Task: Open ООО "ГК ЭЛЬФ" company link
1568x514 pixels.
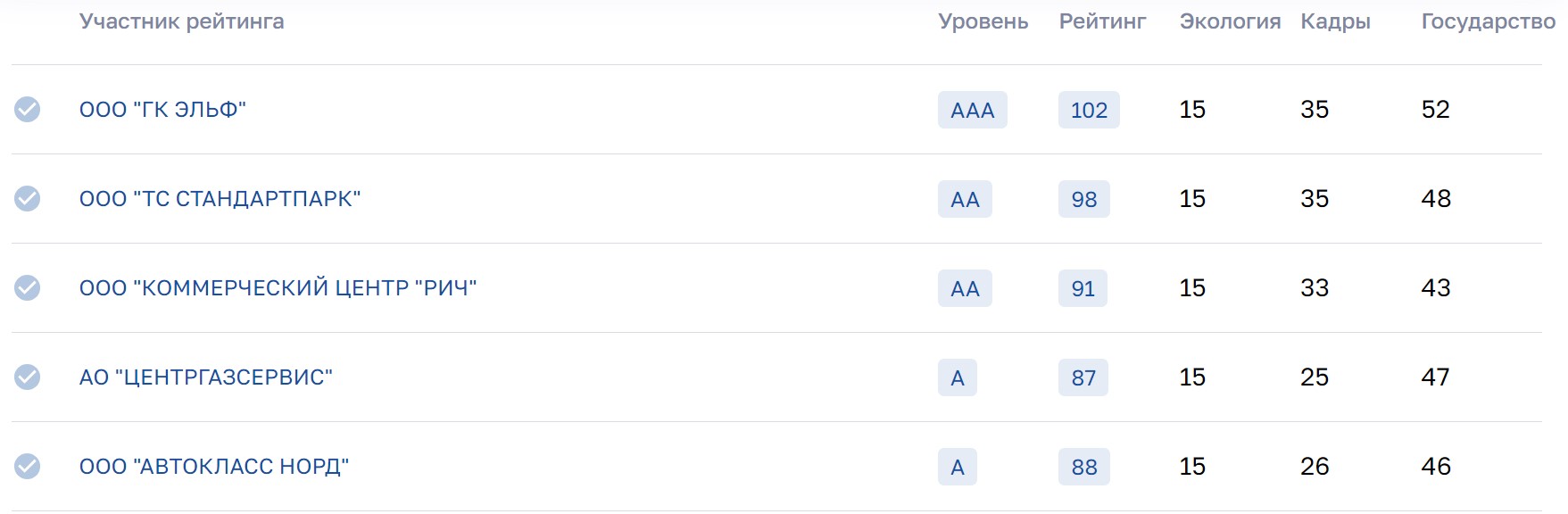Action: click(162, 110)
